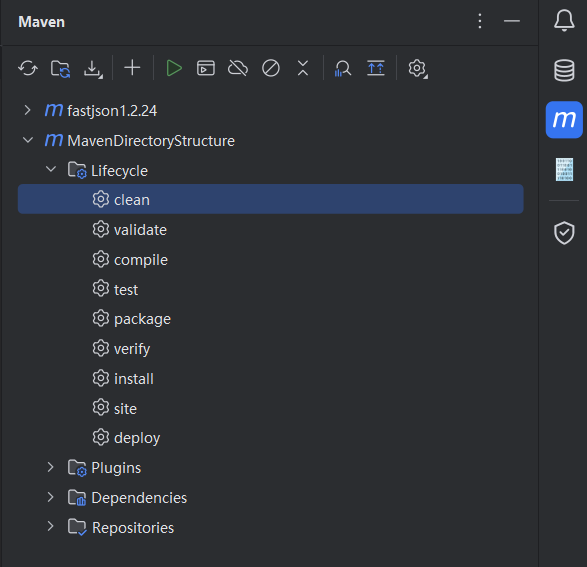The width and height of the screenshot is (587, 567).
Task: Click Collapse All icon in toolbar
Action: 303,68
